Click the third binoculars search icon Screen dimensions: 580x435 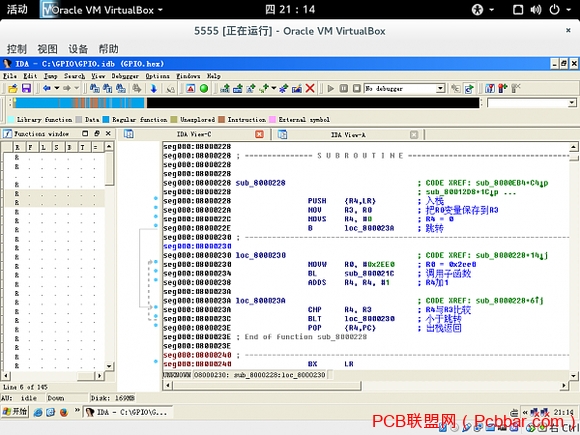121,88
